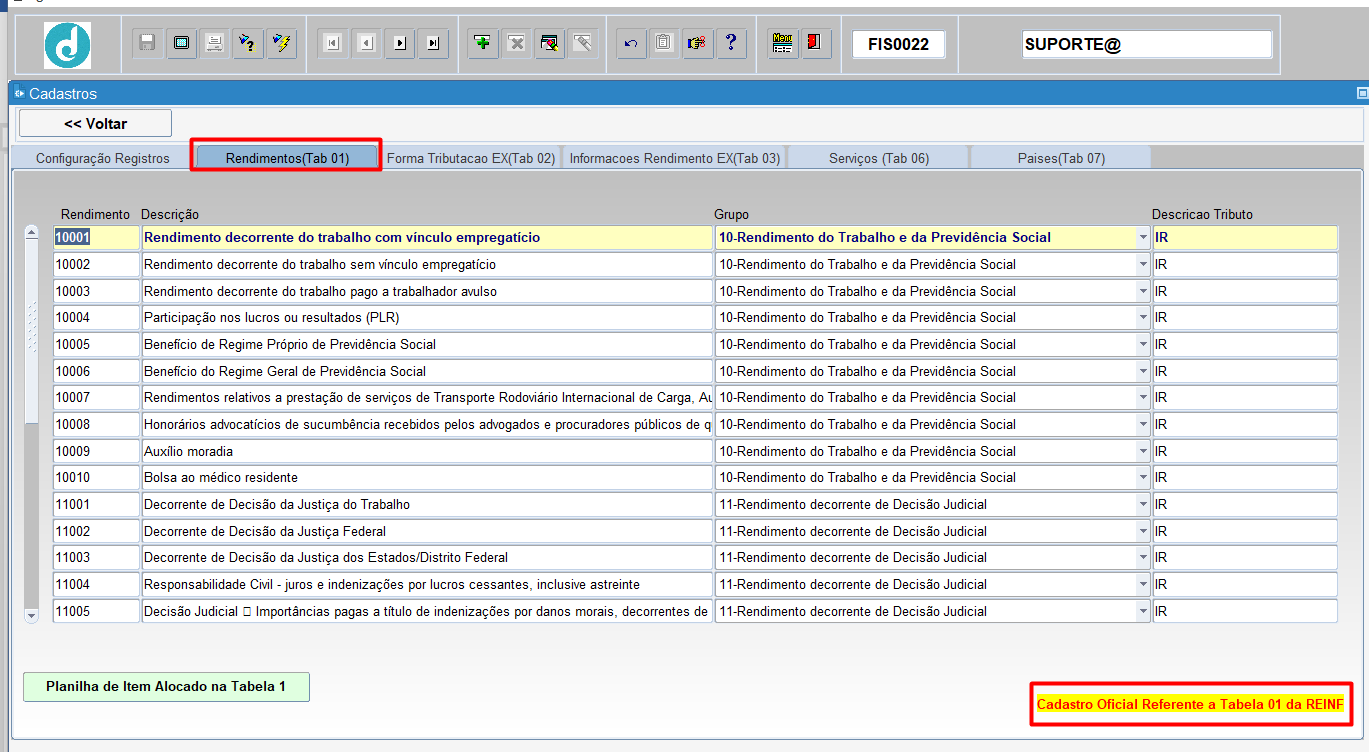
Task: Open Grupo dropdown for row 11001
Action: (x=1143, y=505)
